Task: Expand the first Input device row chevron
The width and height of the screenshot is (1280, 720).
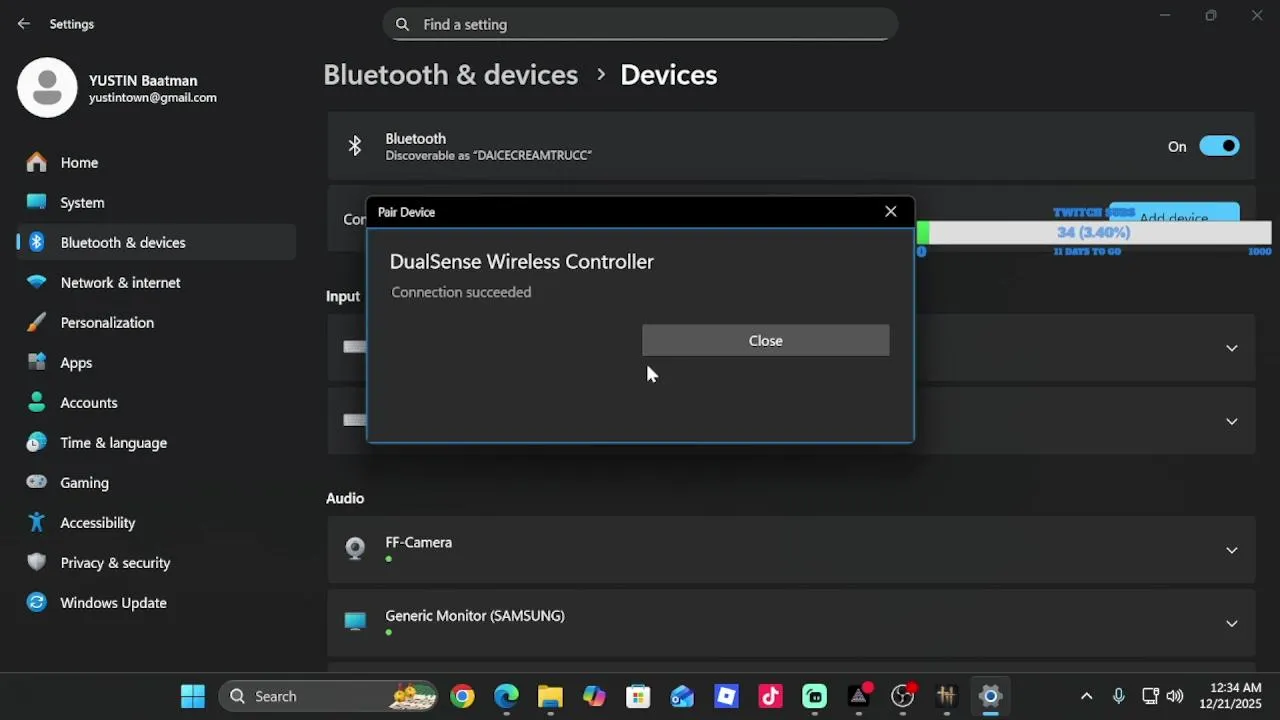Action: pyautogui.click(x=1232, y=348)
